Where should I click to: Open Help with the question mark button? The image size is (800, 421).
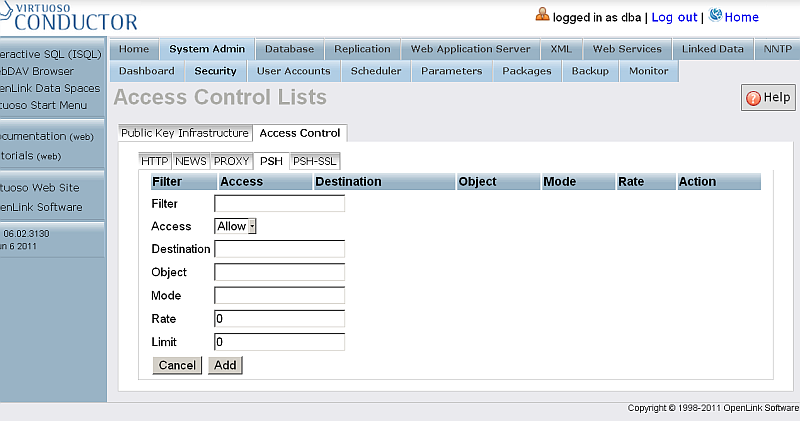[x=768, y=97]
